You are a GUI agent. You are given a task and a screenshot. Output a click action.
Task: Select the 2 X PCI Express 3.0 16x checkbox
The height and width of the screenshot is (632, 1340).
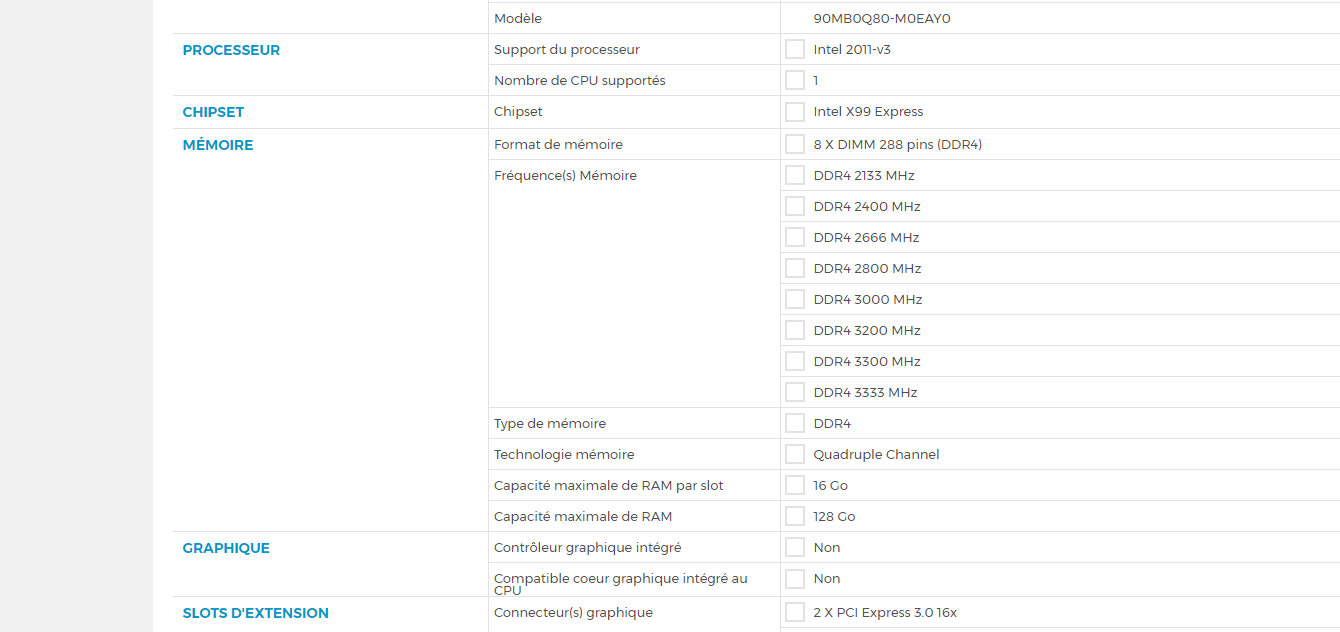click(795, 612)
